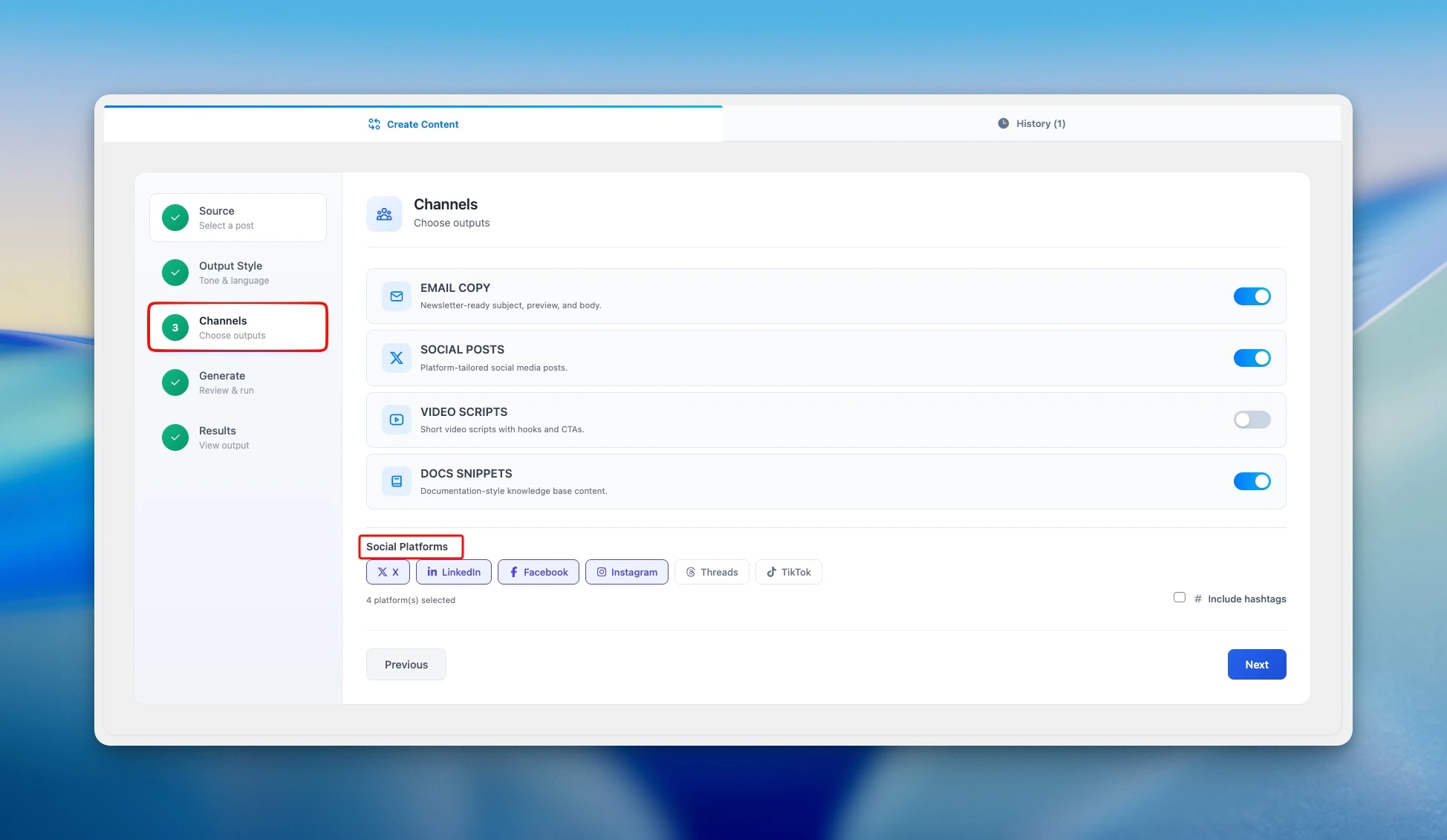This screenshot has width=1447, height=840.
Task: Disable the Email Copy toggle
Action: click(1252, 296)
